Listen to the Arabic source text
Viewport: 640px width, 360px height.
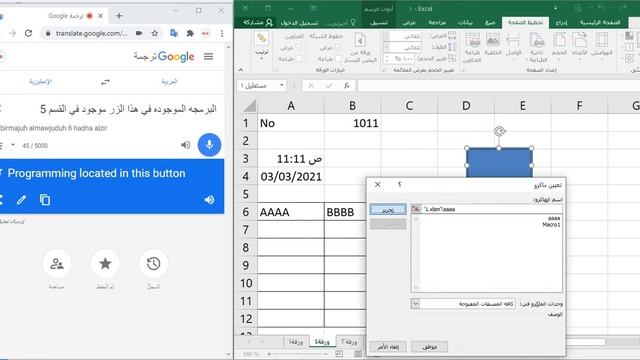click(x=186, y=145)
